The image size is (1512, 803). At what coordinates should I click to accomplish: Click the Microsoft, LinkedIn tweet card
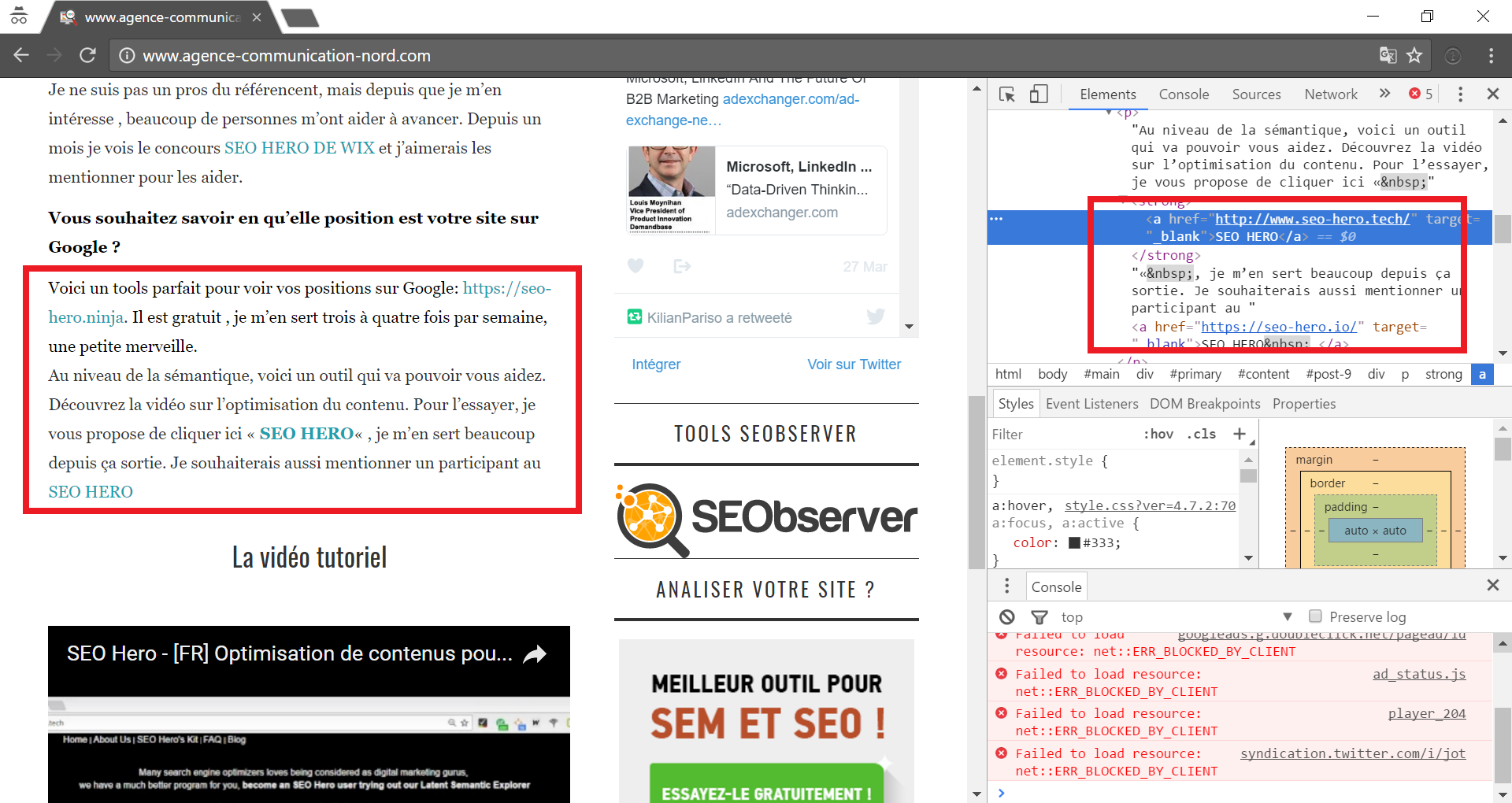[758, 190]
